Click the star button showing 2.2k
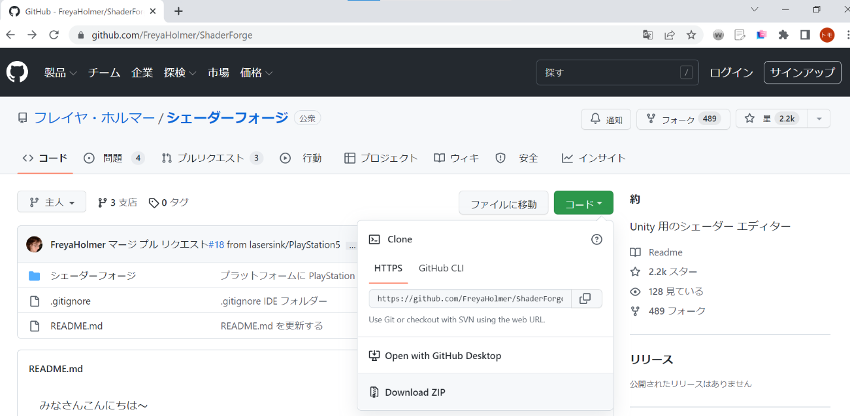 (771, 119)
